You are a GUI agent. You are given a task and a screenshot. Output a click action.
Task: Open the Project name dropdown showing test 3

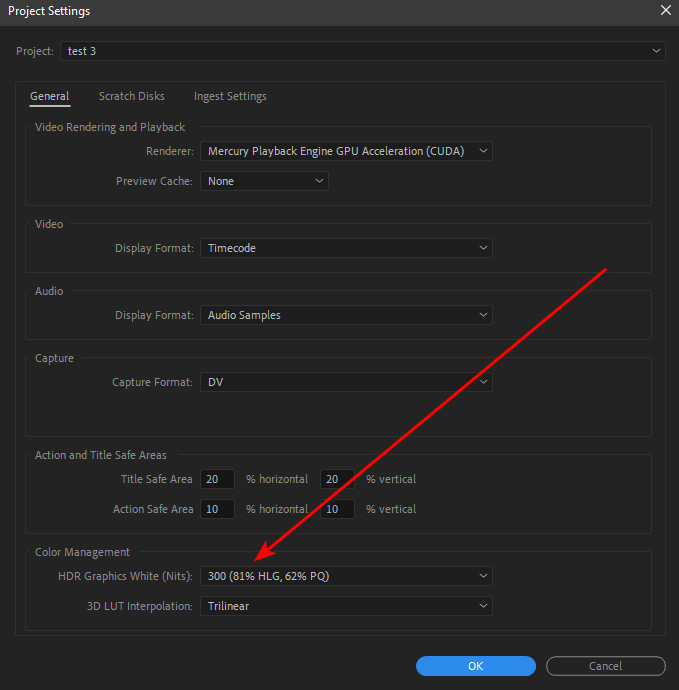[x=363, y=51]
